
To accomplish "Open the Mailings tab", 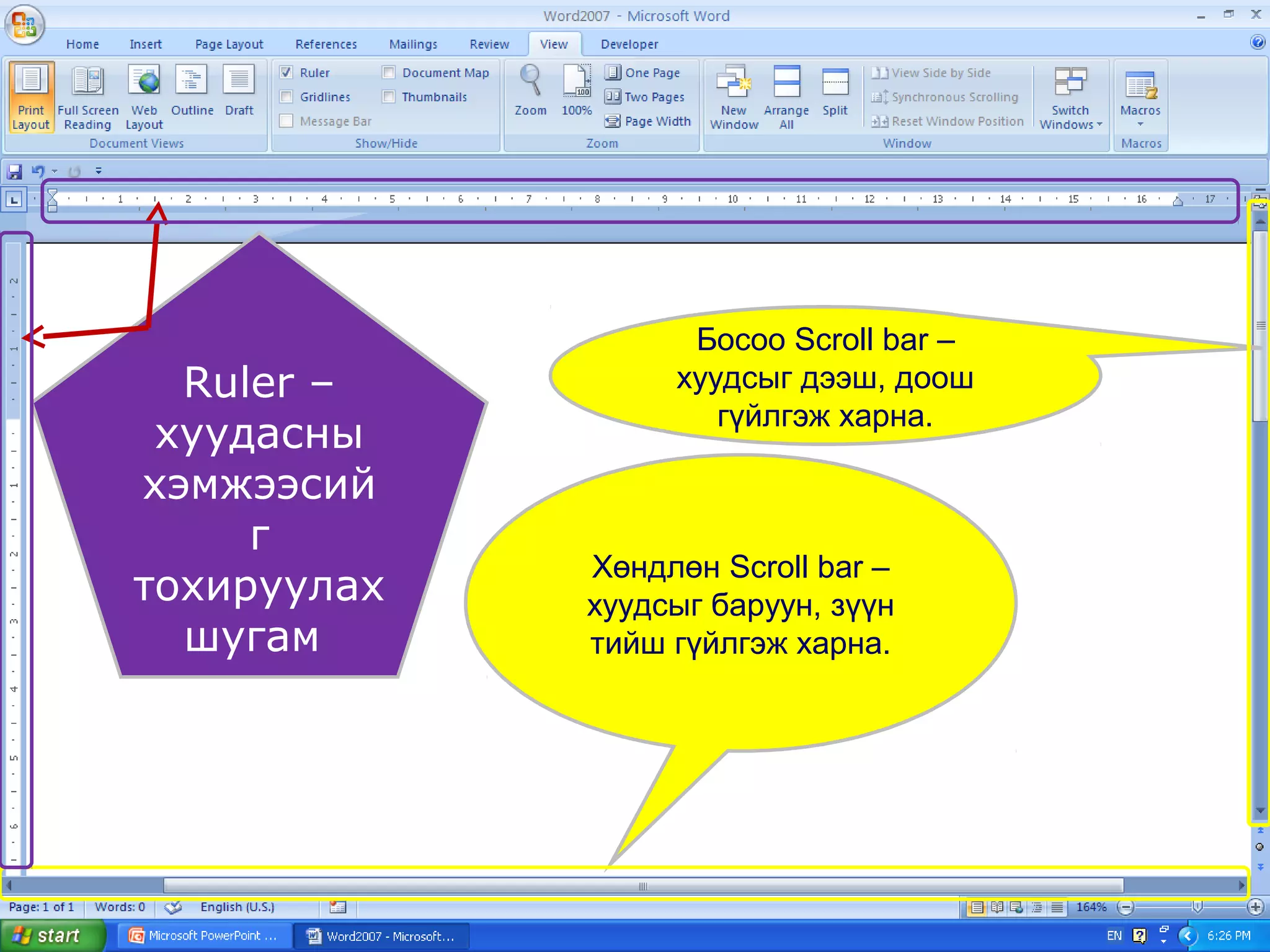I will point(413,45).
